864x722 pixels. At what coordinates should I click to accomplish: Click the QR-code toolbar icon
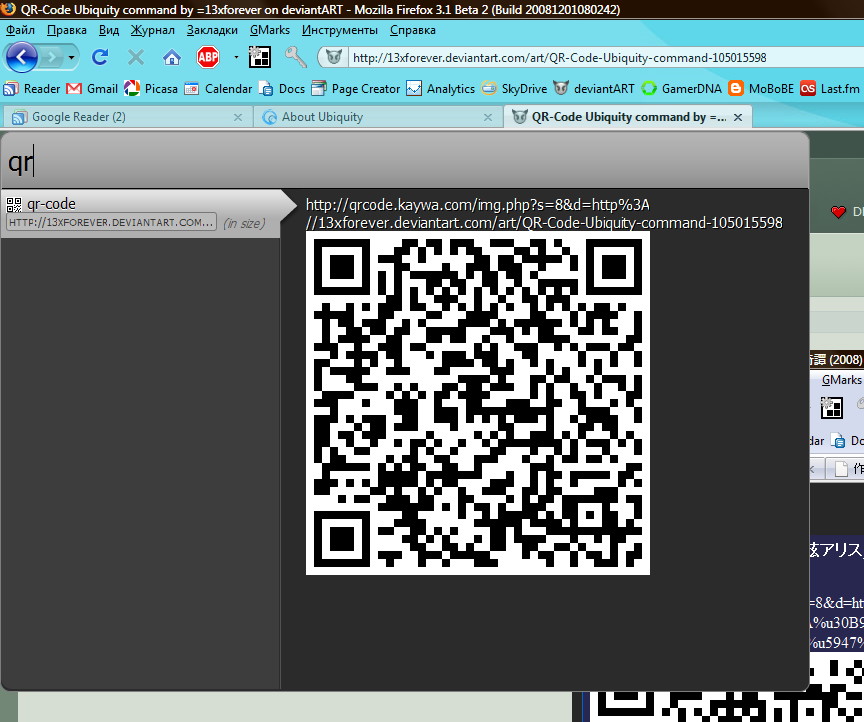coord(260,57)
